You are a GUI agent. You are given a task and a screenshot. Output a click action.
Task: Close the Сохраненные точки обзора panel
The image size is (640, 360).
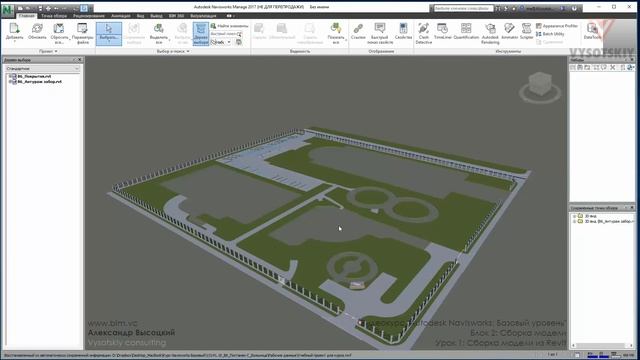tap(632, 208)
